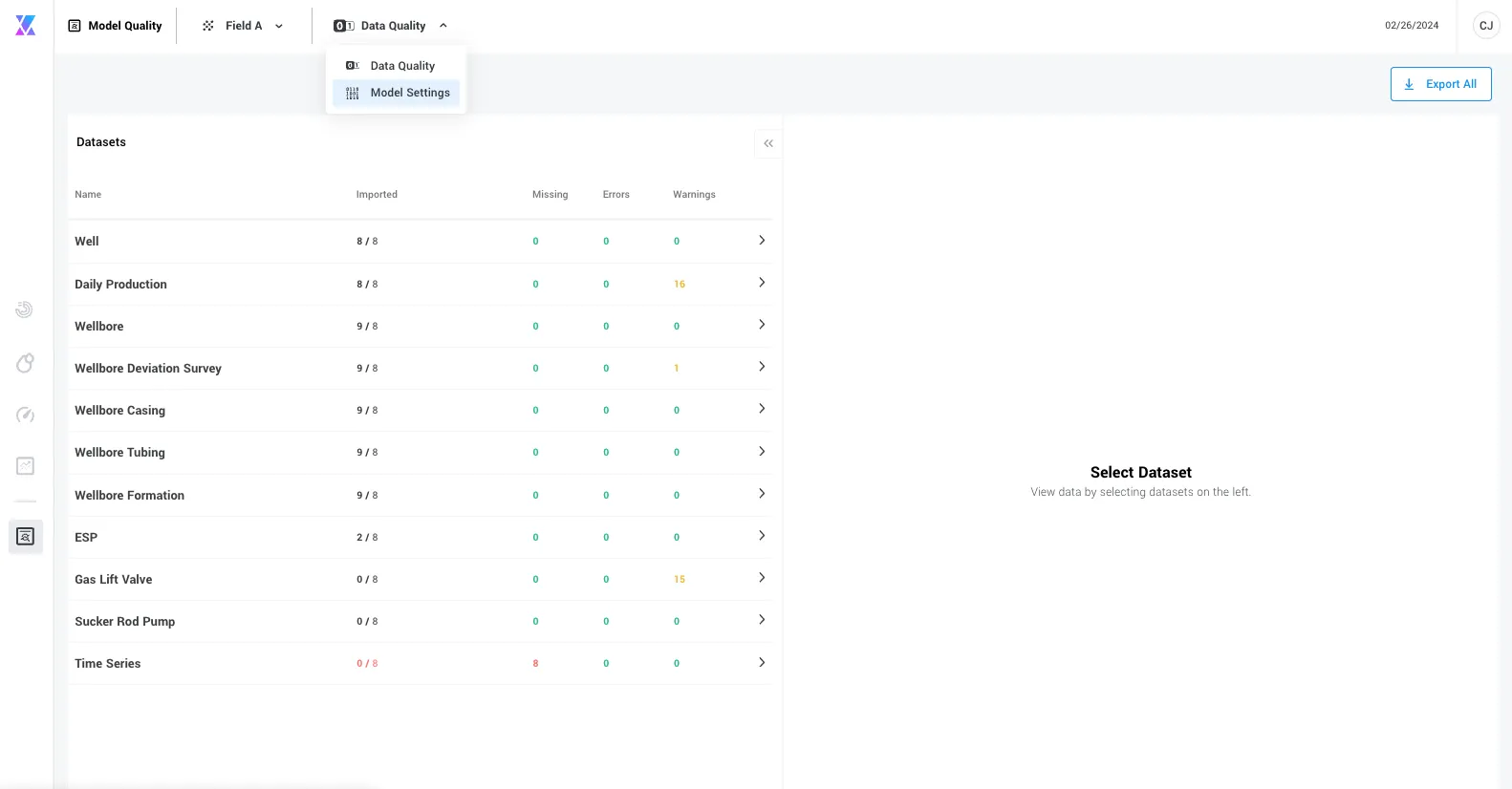This screenshot has height=789, width=1512.
Task: Expand the Sucker Rod Pump row arrow
Action: tap(762, 620)
